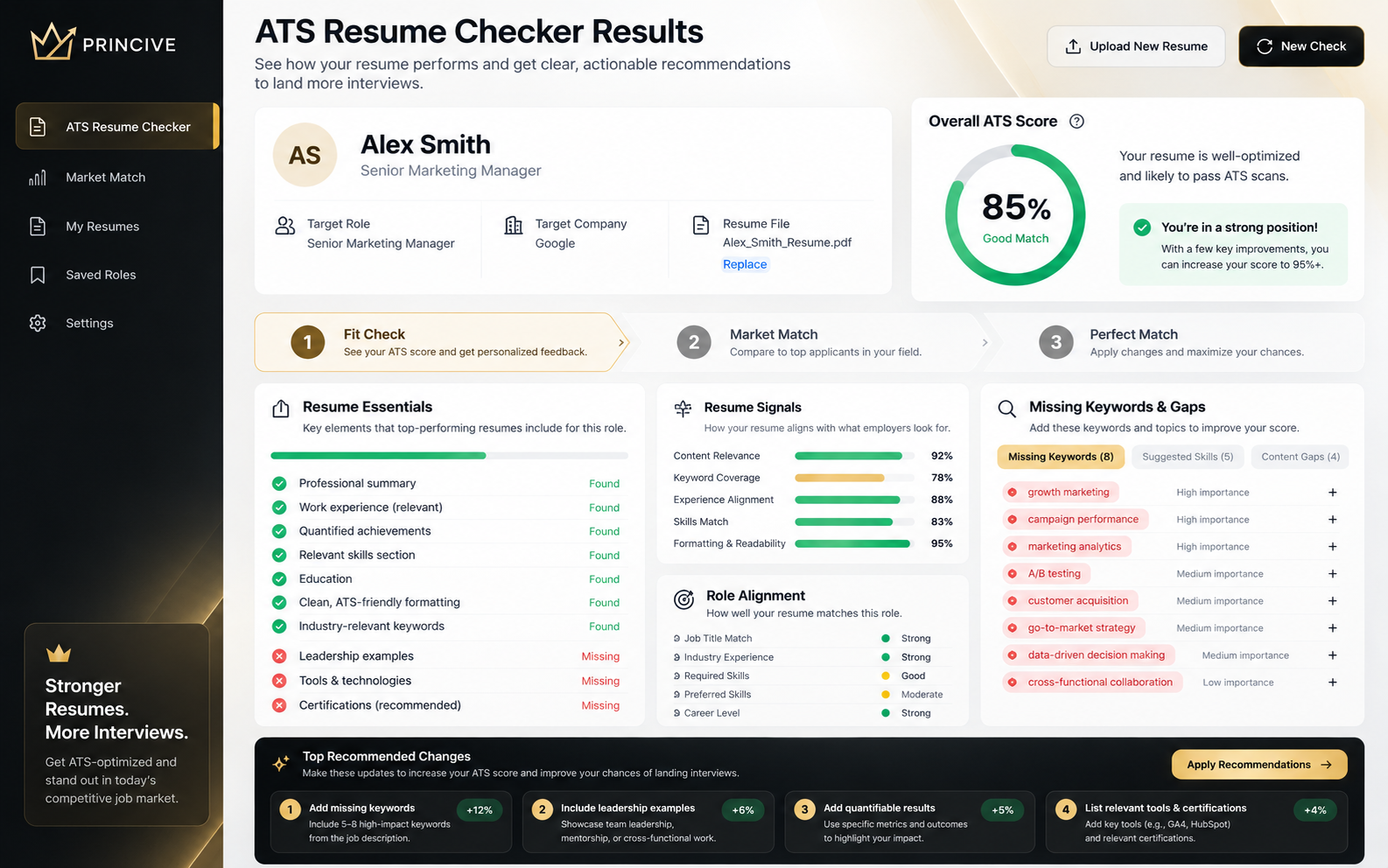The height and width of the screenshot is (868, 1388).
Task: Open the Include leadership examples card
Action: point(648,822)
